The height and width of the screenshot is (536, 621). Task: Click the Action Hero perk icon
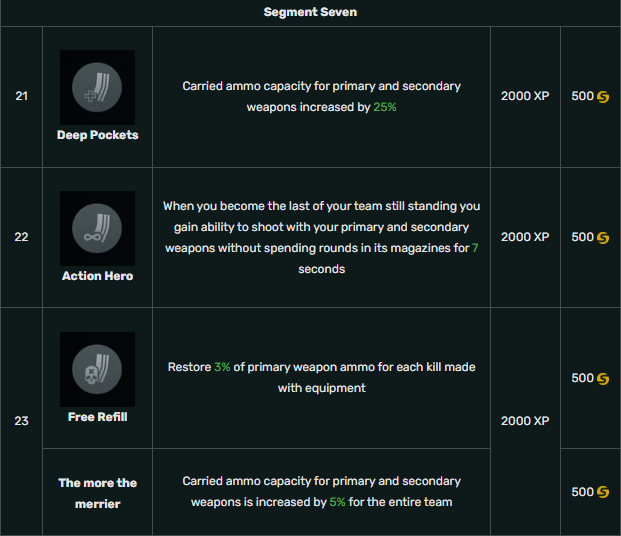(97, 228)
